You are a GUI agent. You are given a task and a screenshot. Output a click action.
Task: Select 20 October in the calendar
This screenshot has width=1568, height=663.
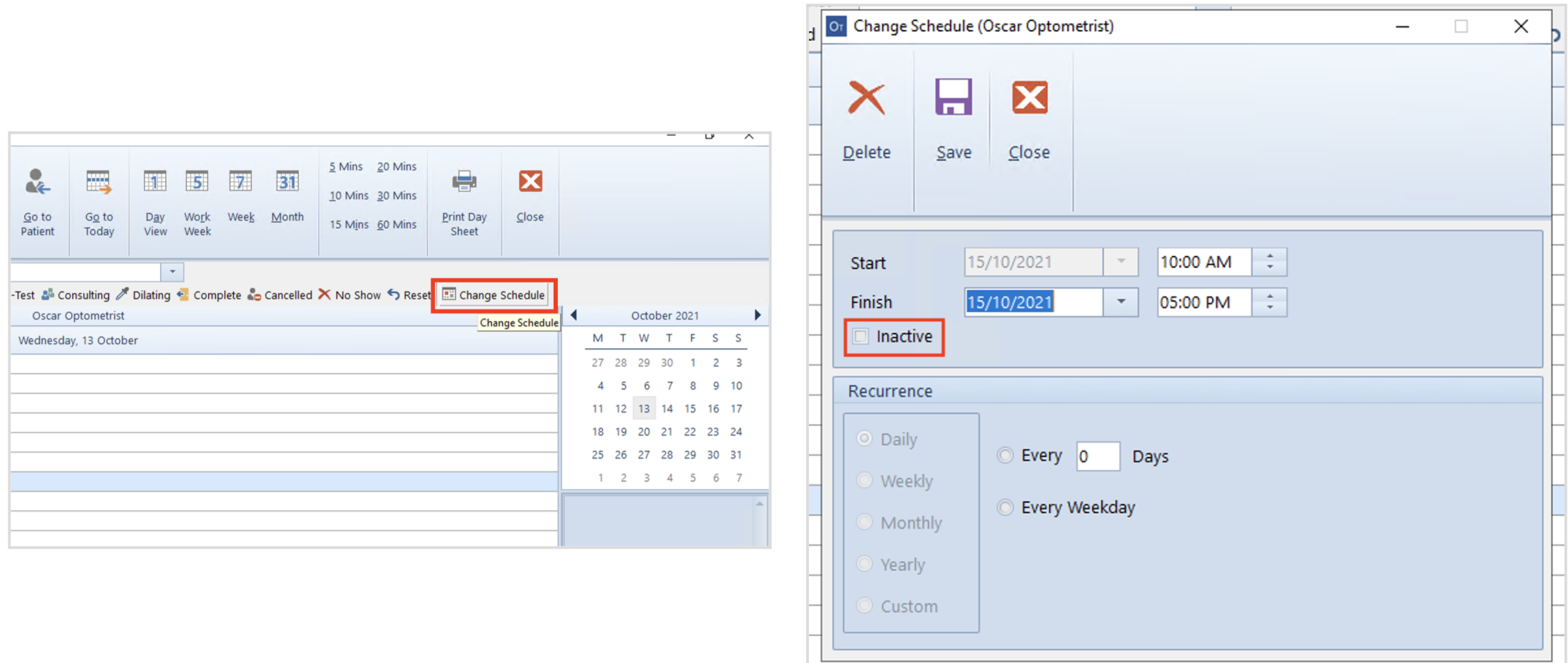point(644,431)
